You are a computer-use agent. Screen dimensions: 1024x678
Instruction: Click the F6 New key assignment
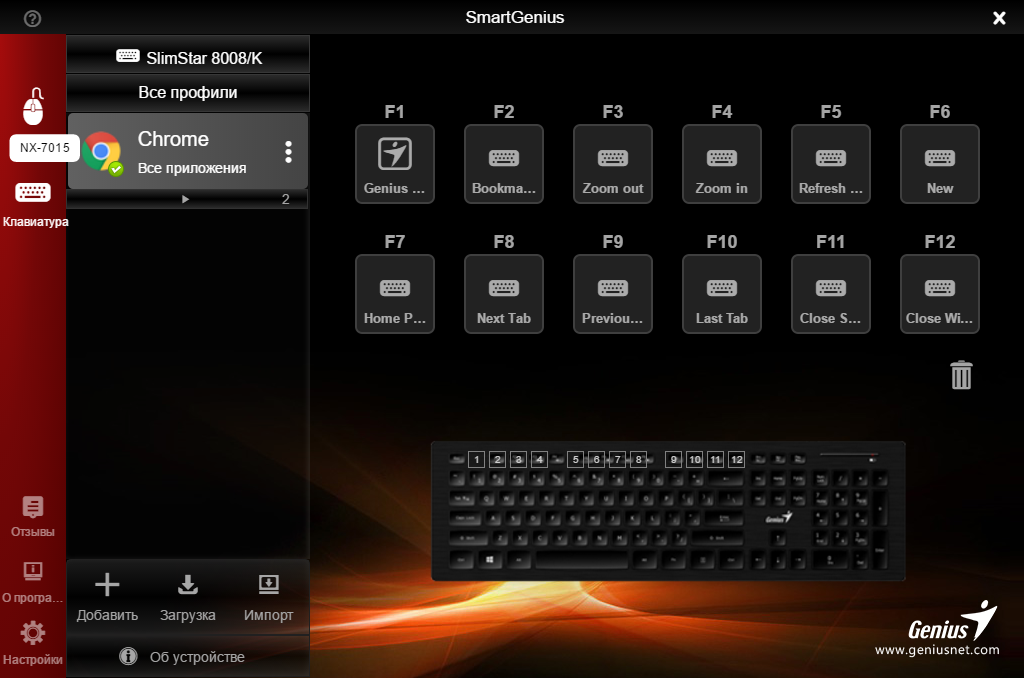tap(940, 164)
